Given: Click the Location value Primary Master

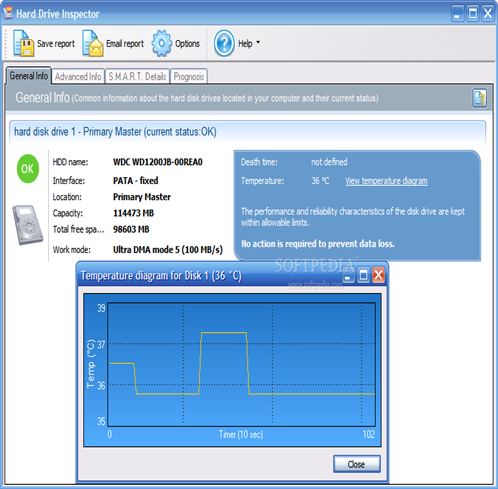Looking at the screenshot, I should (142, 197).
